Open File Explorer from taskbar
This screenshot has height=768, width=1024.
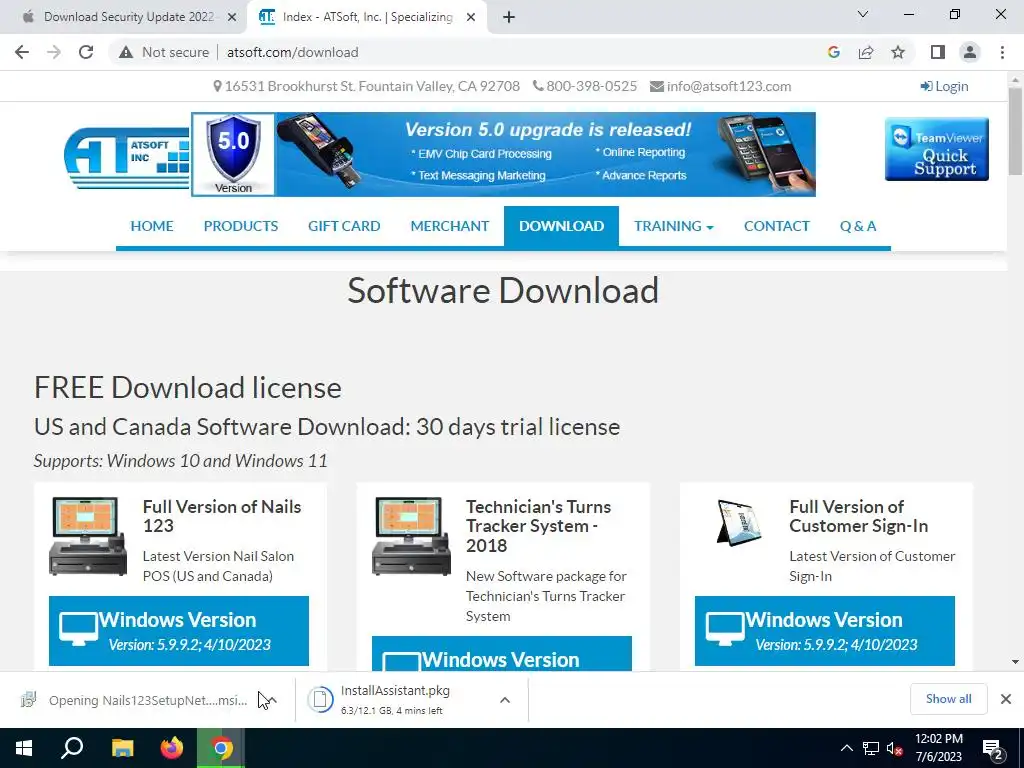point(122,748)
